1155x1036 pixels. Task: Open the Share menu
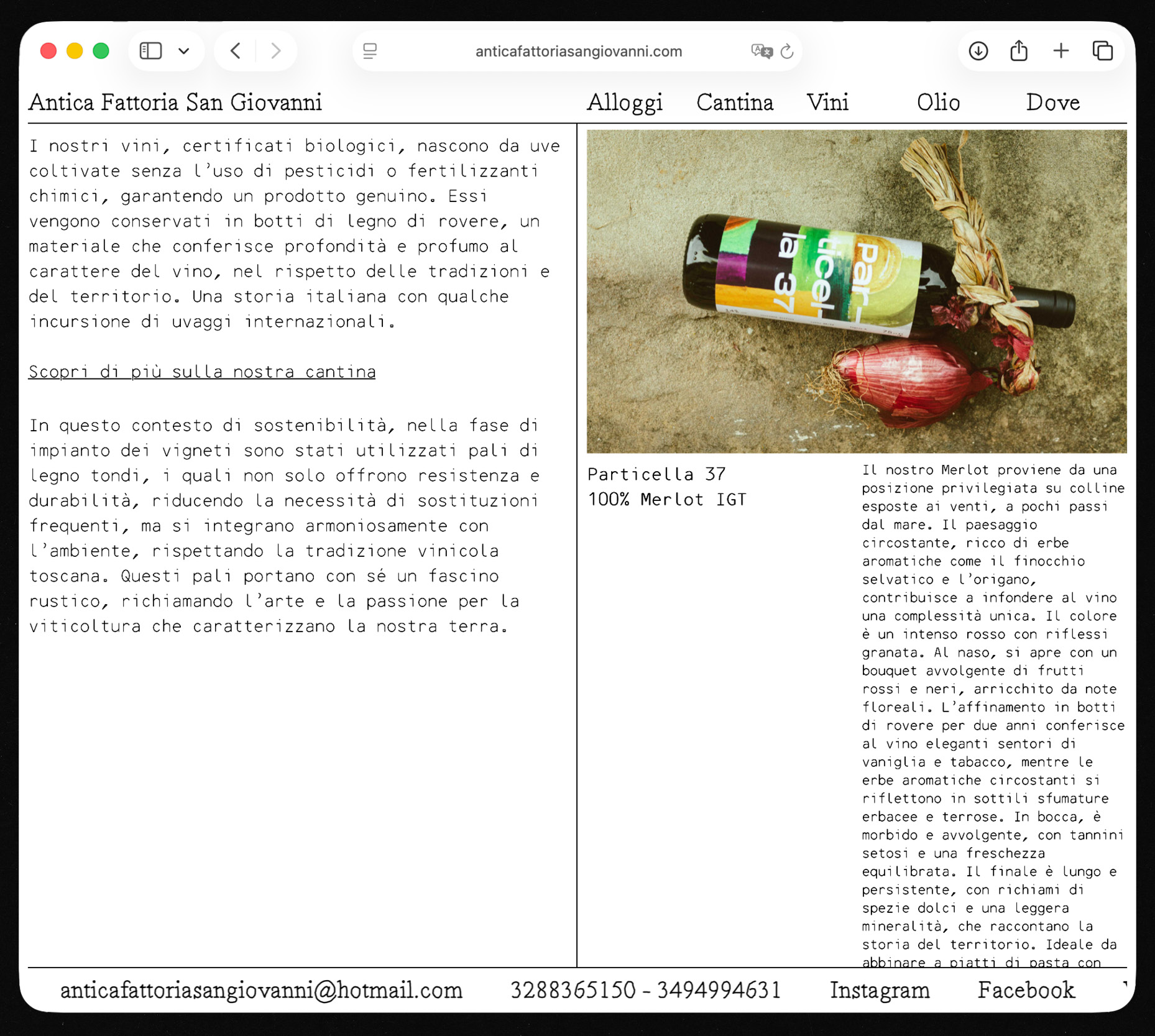point(1019,51)
